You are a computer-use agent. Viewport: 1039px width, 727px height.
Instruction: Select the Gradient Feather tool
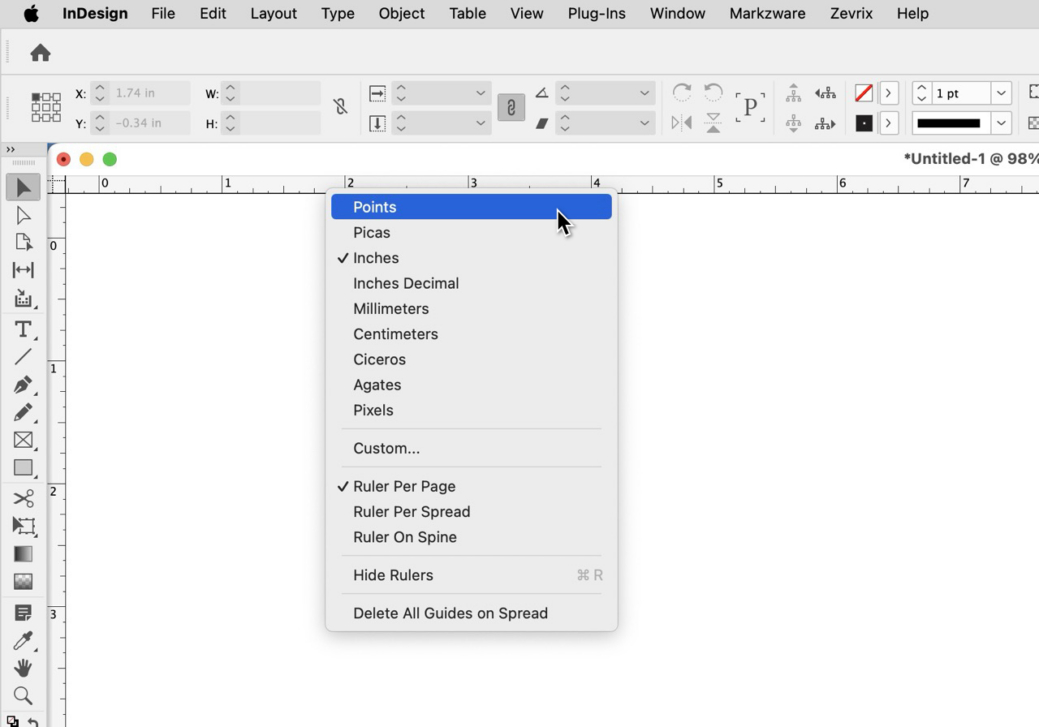click(23, 582)
